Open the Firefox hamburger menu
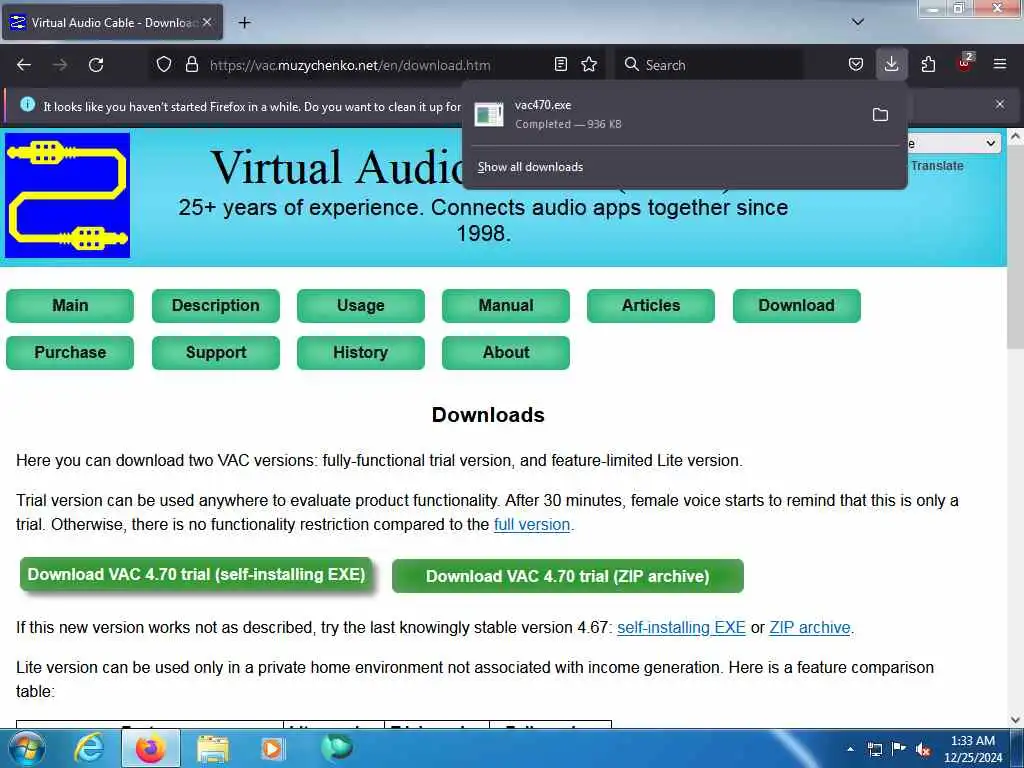 coord(1000,65)
